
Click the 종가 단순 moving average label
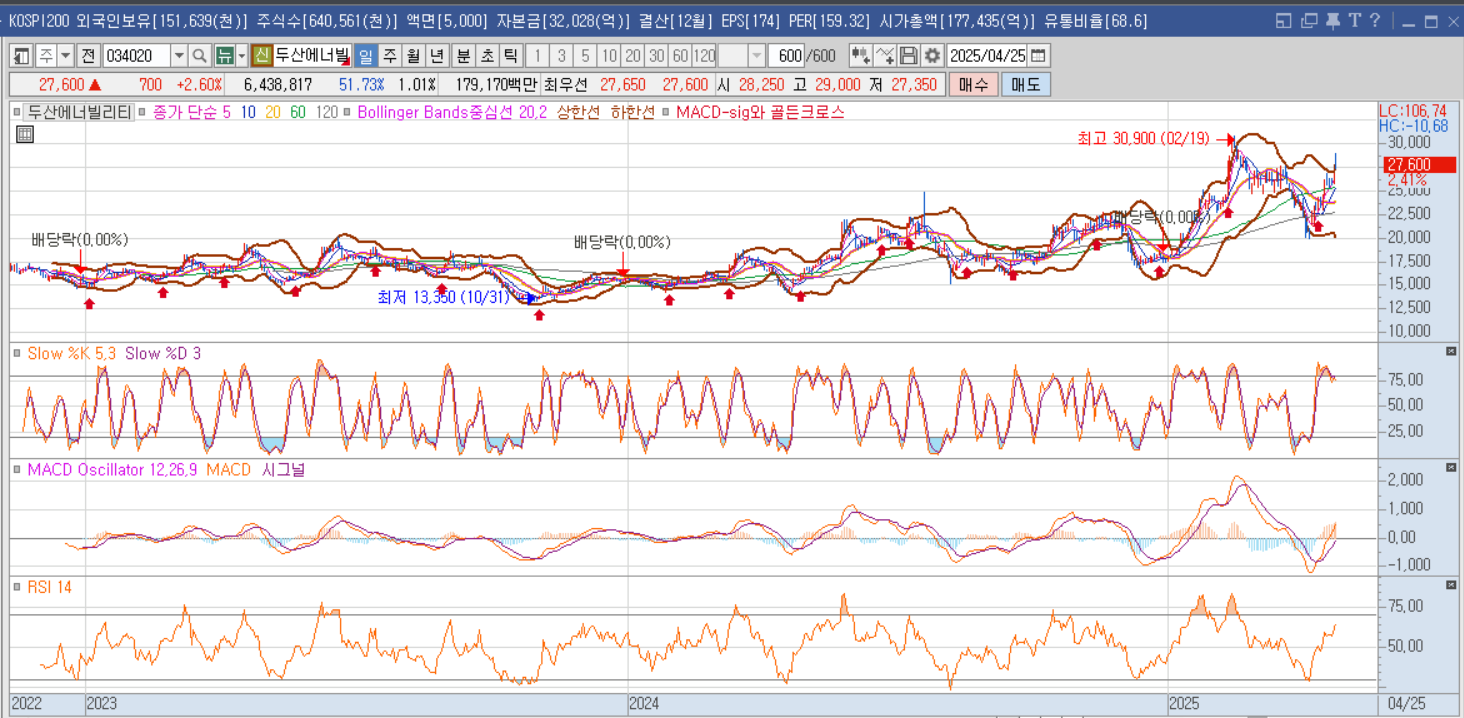[184, 112]
